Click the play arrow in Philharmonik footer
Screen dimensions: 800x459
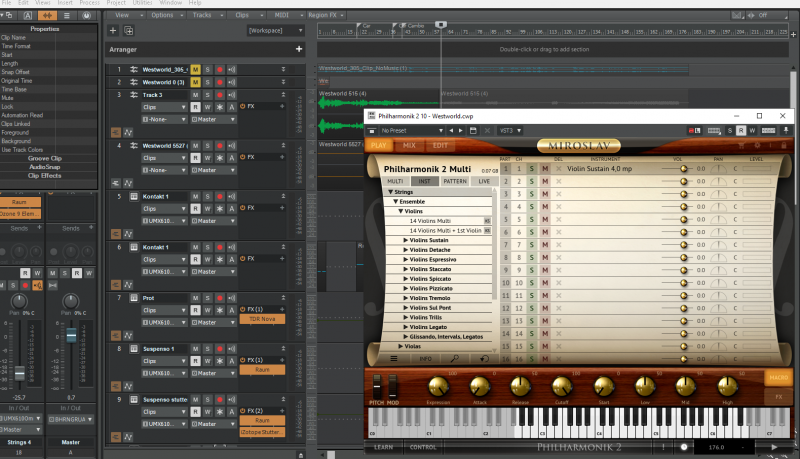pos(774,447)
